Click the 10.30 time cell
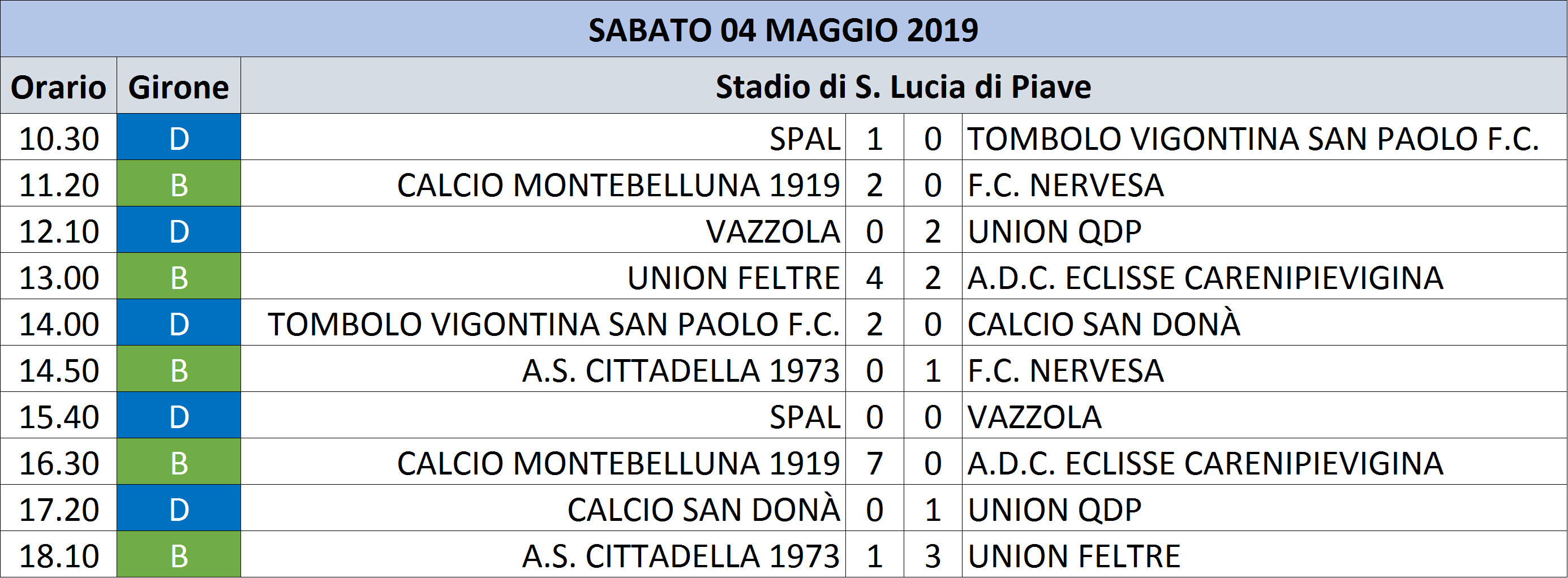Screen dimensions: 1568x578 point(58,137)
